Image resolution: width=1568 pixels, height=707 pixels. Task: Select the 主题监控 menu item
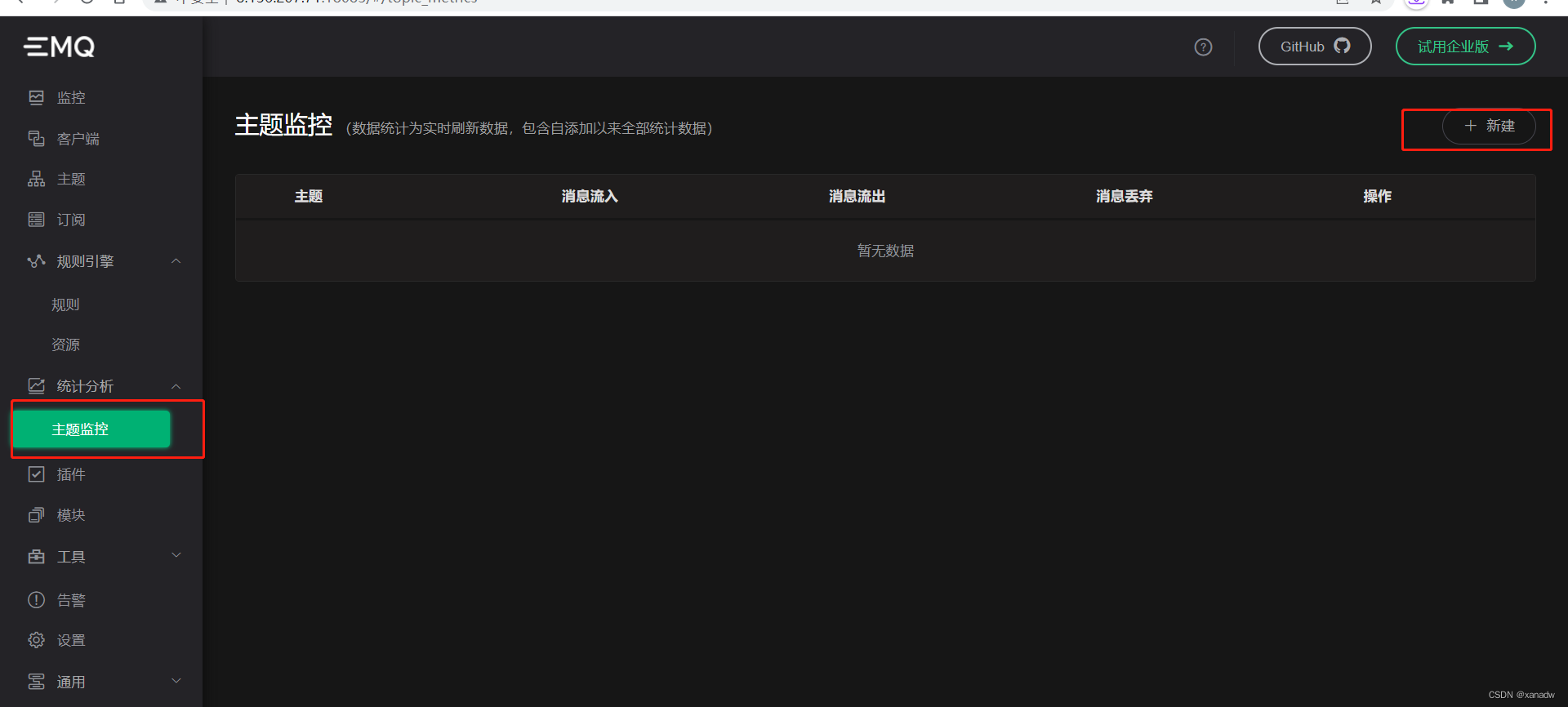click(91, 429)
